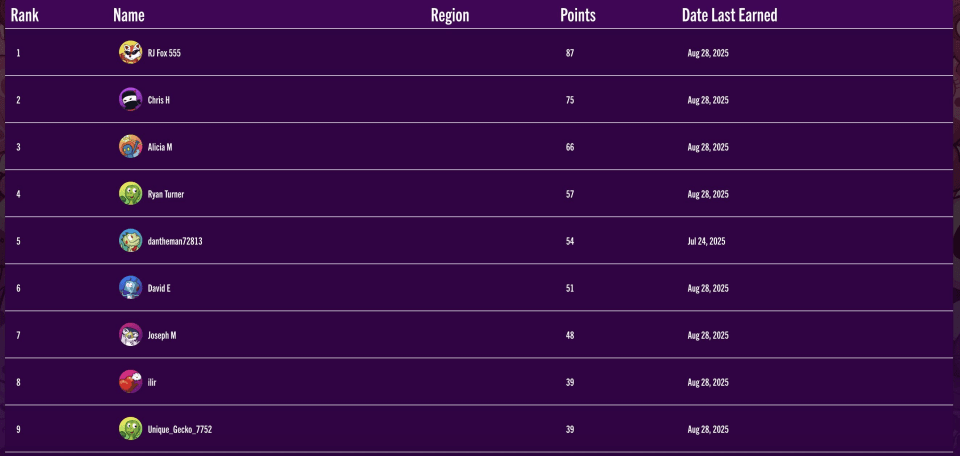Viewport: 960px width, 456px height.
Task: Click the Points column header
Action: tap(578, 15)
